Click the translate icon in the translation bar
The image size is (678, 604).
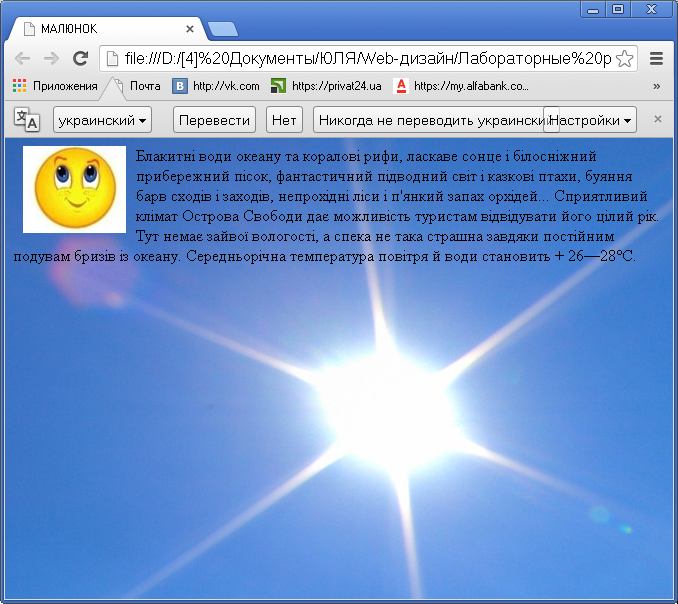(x=27, y=119)
